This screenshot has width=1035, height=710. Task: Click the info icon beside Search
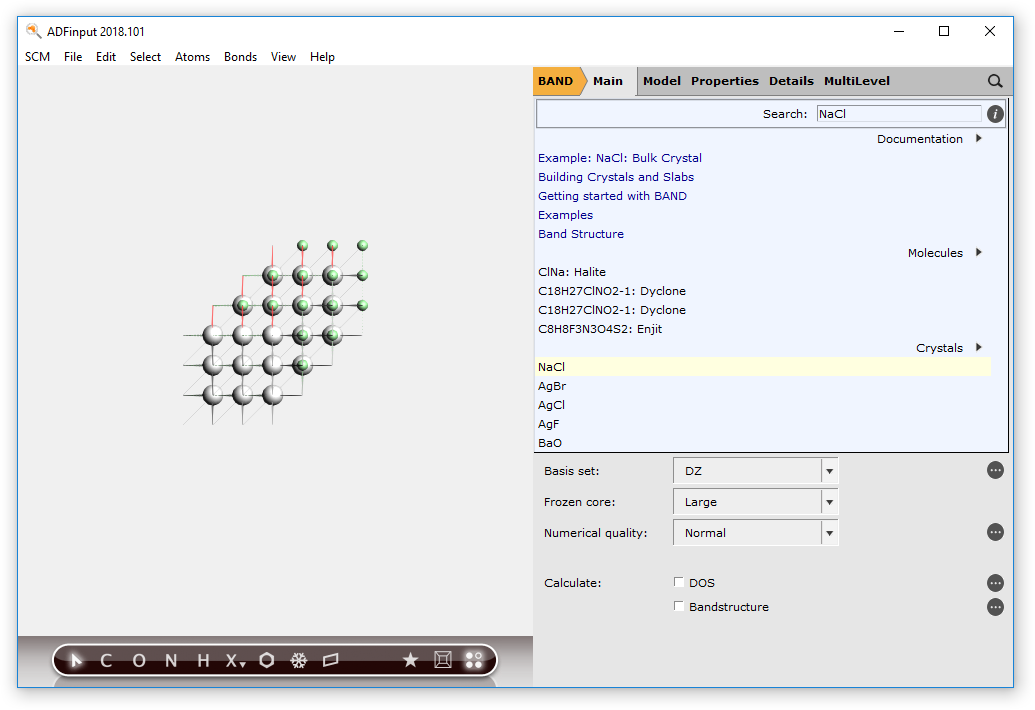(x=995, y=114)
